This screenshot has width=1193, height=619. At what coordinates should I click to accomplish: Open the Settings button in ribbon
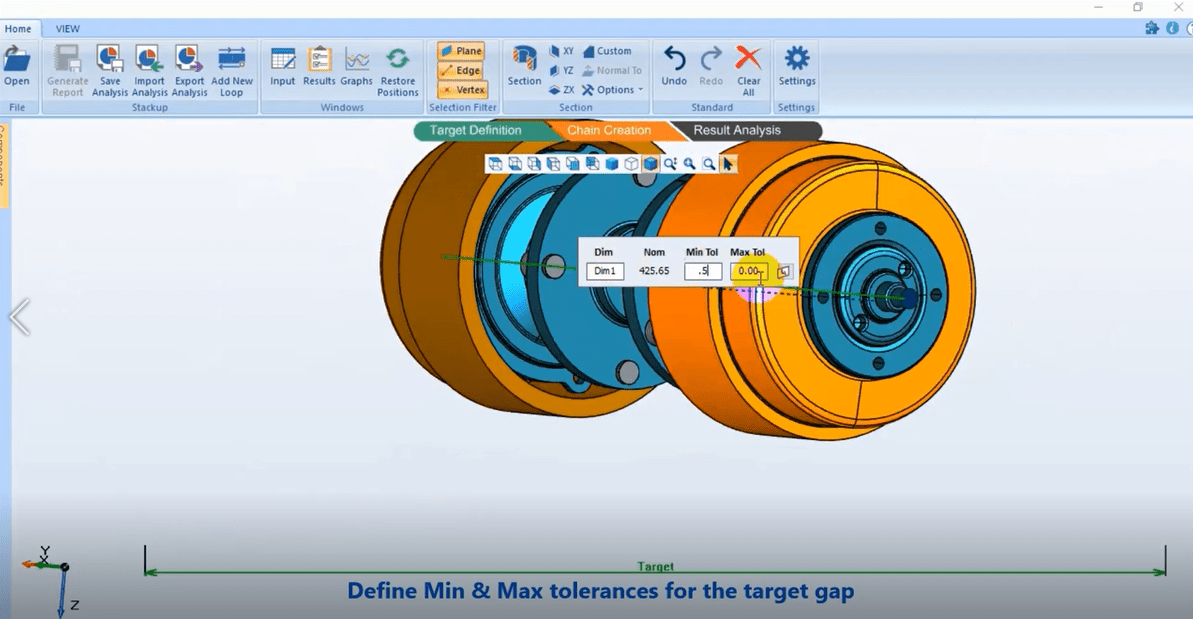point(797,60)
